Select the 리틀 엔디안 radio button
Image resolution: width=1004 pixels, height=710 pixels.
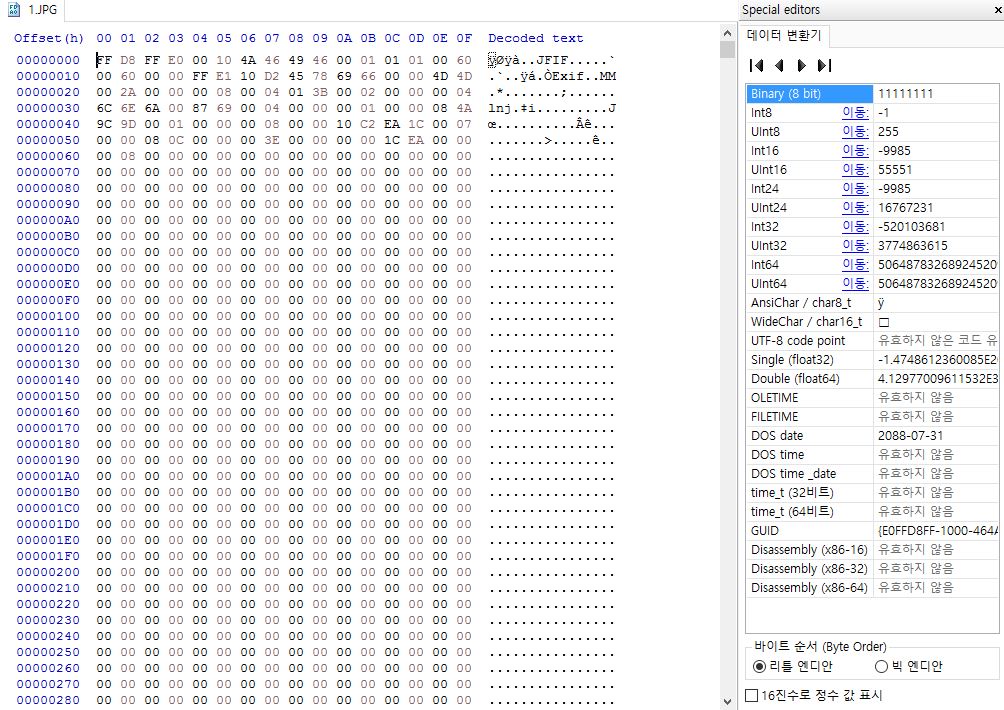click(x=759, y=666)
